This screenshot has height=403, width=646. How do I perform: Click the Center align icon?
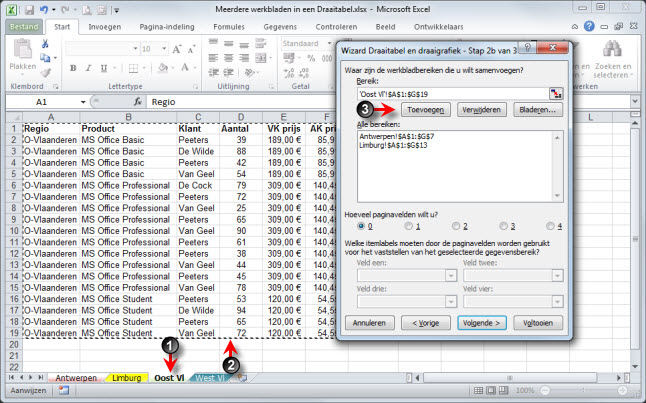[x=229, y=59]
